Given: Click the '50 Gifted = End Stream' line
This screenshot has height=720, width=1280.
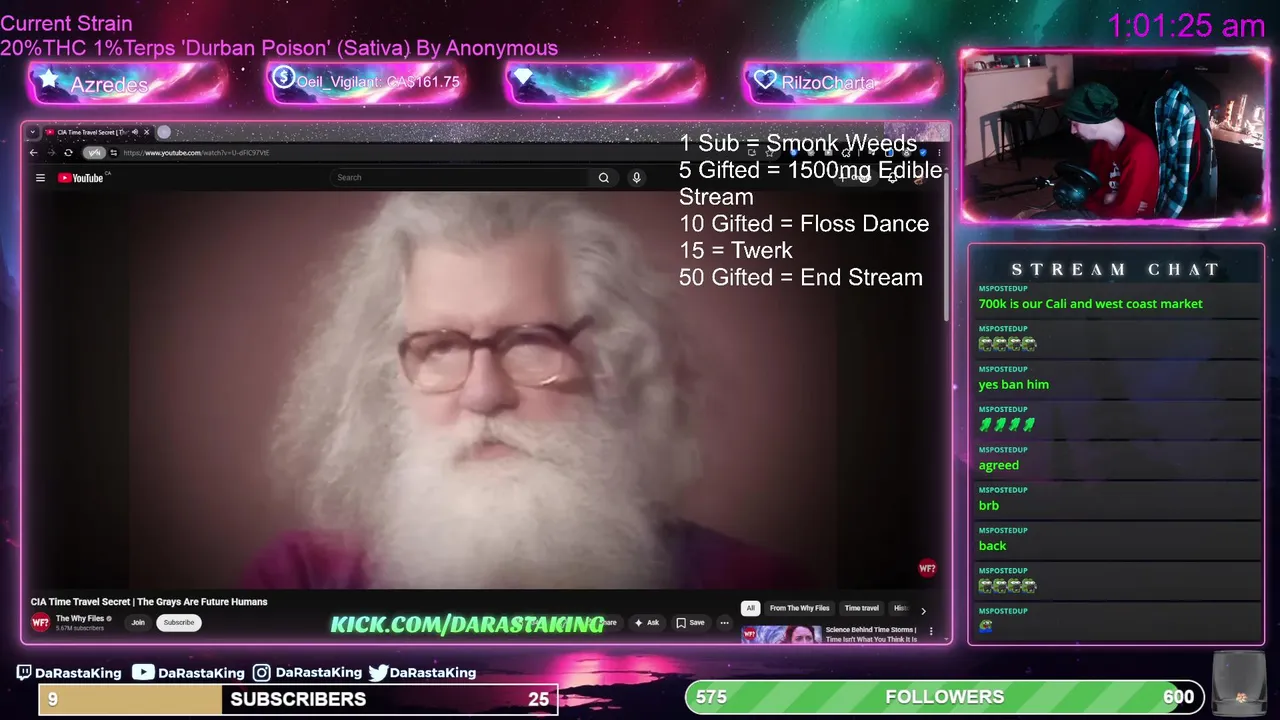Looking at the screenshot, I should pyautogui.click(x=801, y=277).
